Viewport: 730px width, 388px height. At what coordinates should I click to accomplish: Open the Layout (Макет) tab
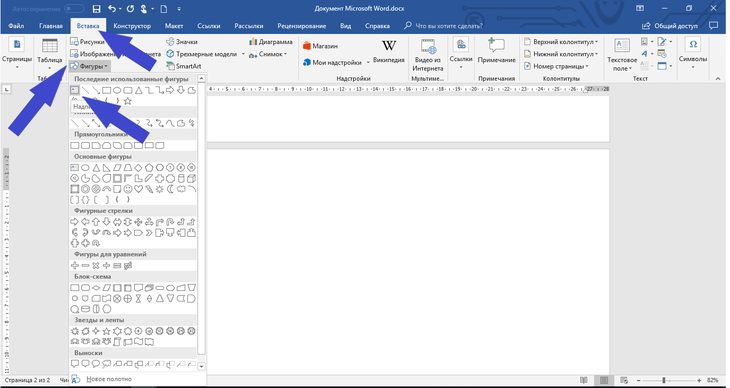click(174, 26)
